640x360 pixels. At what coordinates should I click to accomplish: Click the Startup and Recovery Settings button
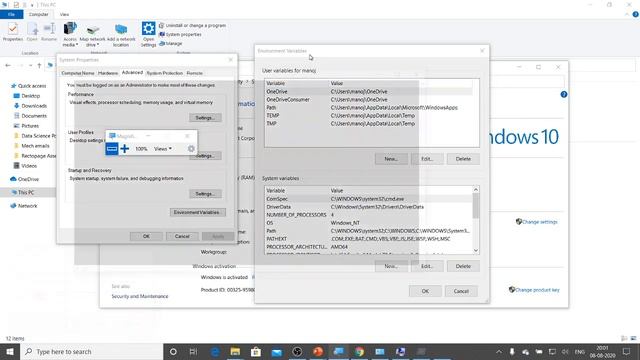pyautogui.click(x=205, y=193)
